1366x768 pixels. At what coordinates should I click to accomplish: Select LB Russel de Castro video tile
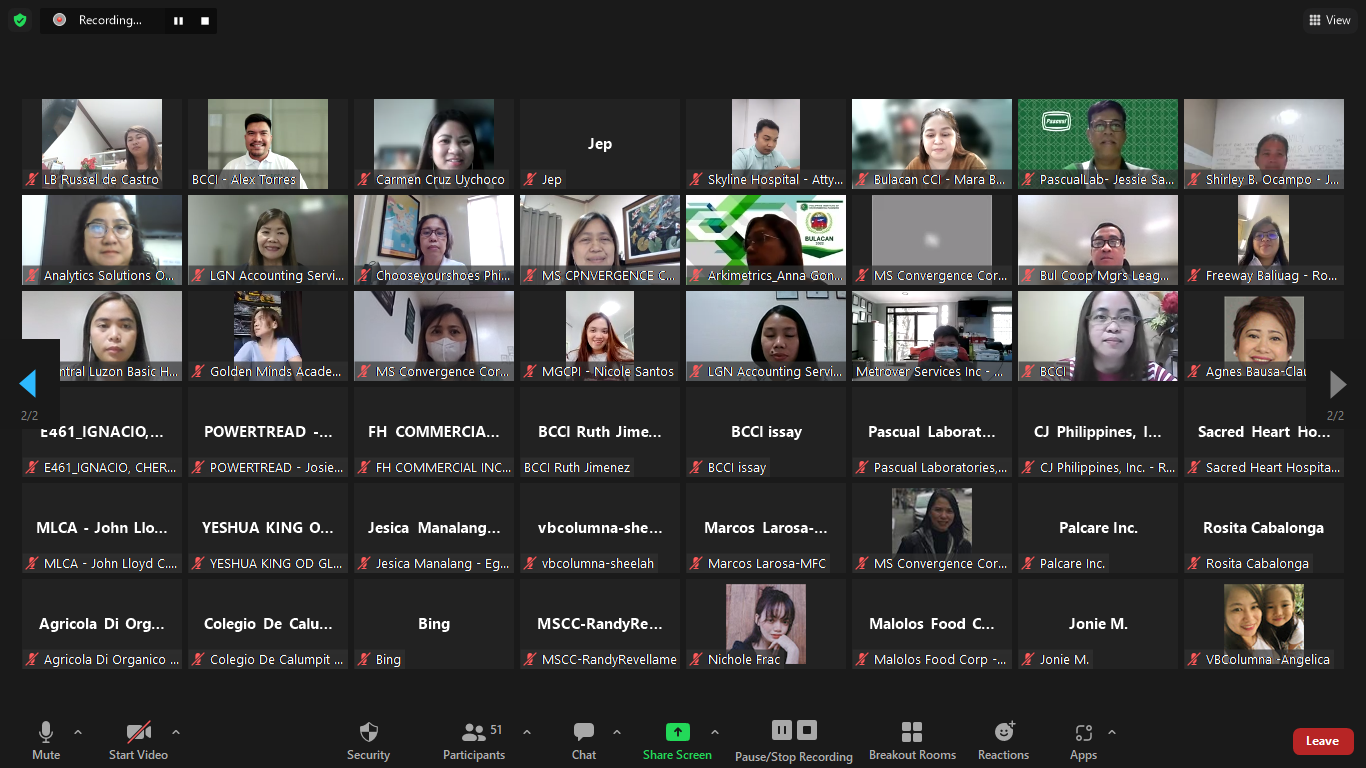pos(102,144)
